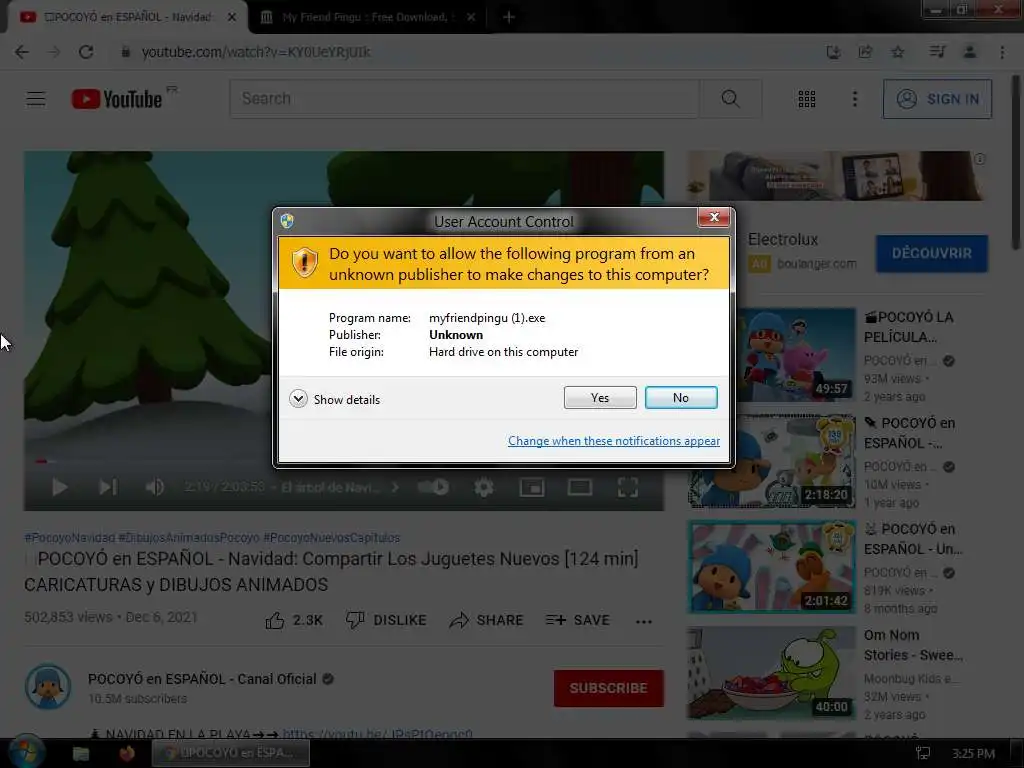Open YouTube hamburger guide menu
Image resolution: width=1024 pixels, height=768 pixels.
point(36,99)
